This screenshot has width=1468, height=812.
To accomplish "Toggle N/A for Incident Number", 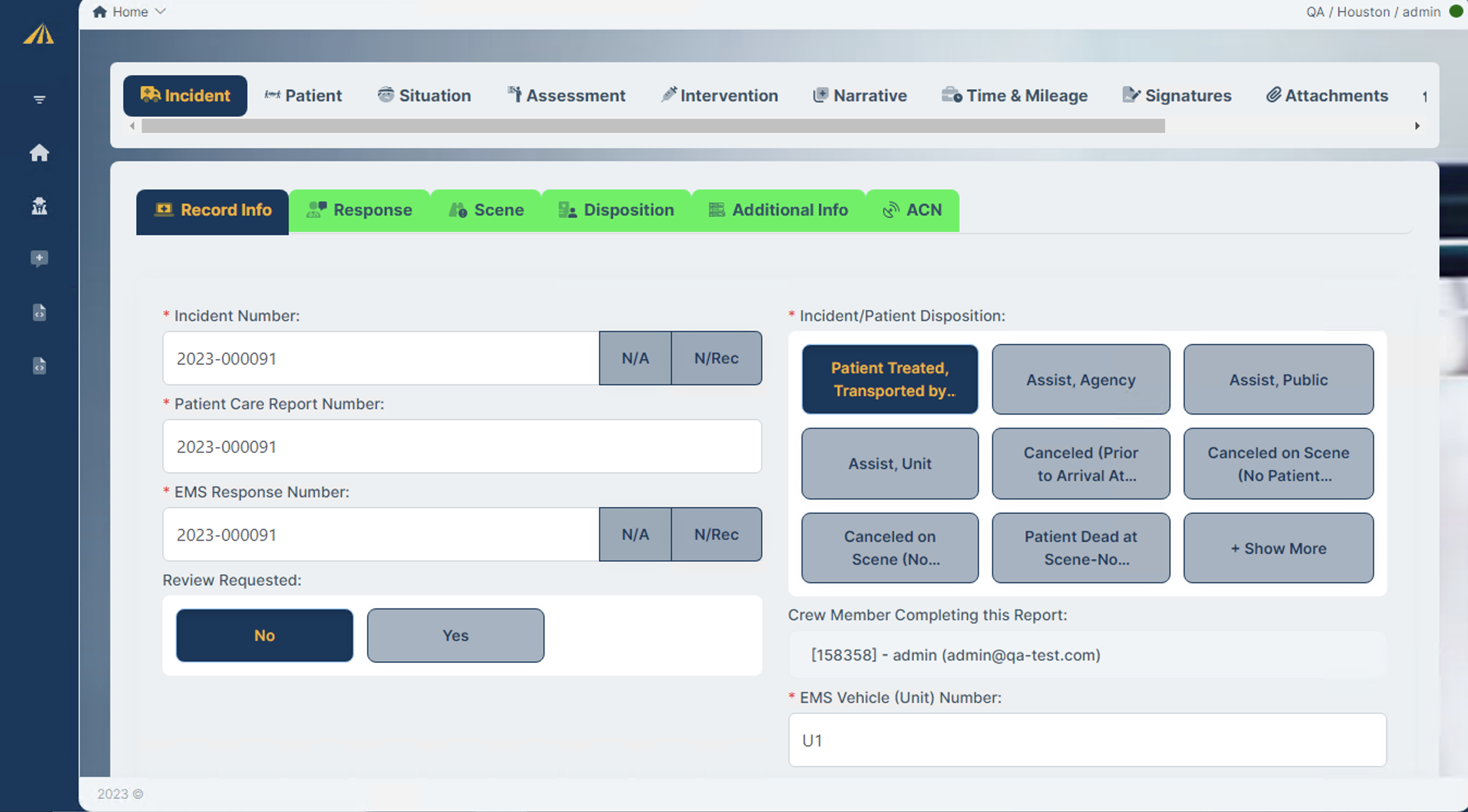I will (635, 358).
